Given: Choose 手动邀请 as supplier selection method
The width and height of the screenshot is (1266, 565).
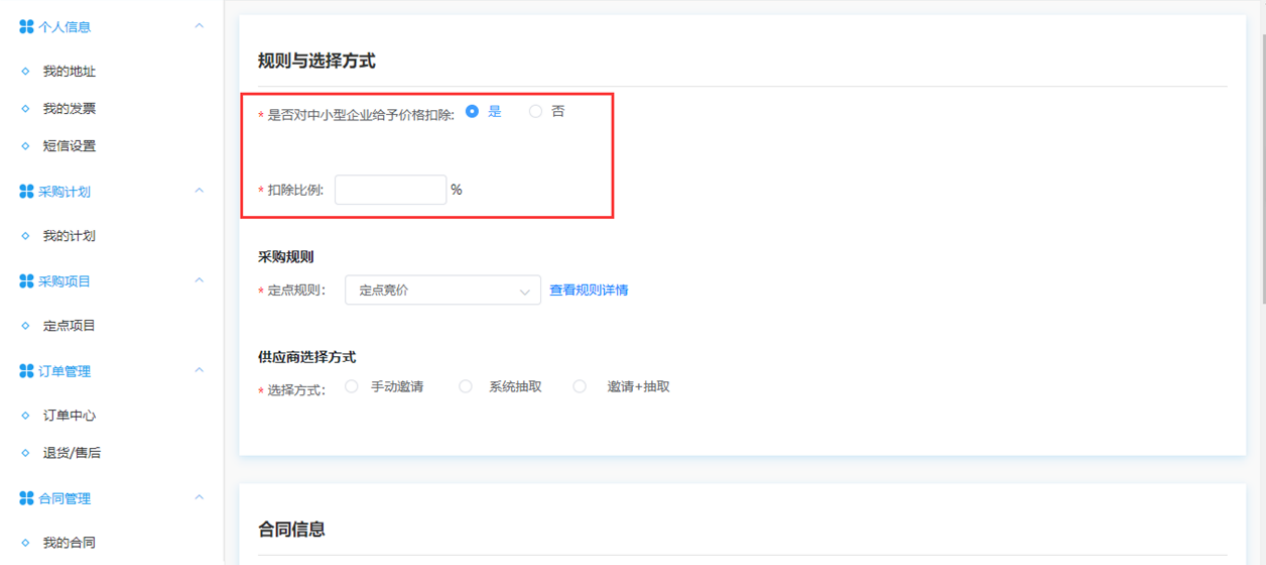Looking at the screenshot, I should (x=352, y=387).
